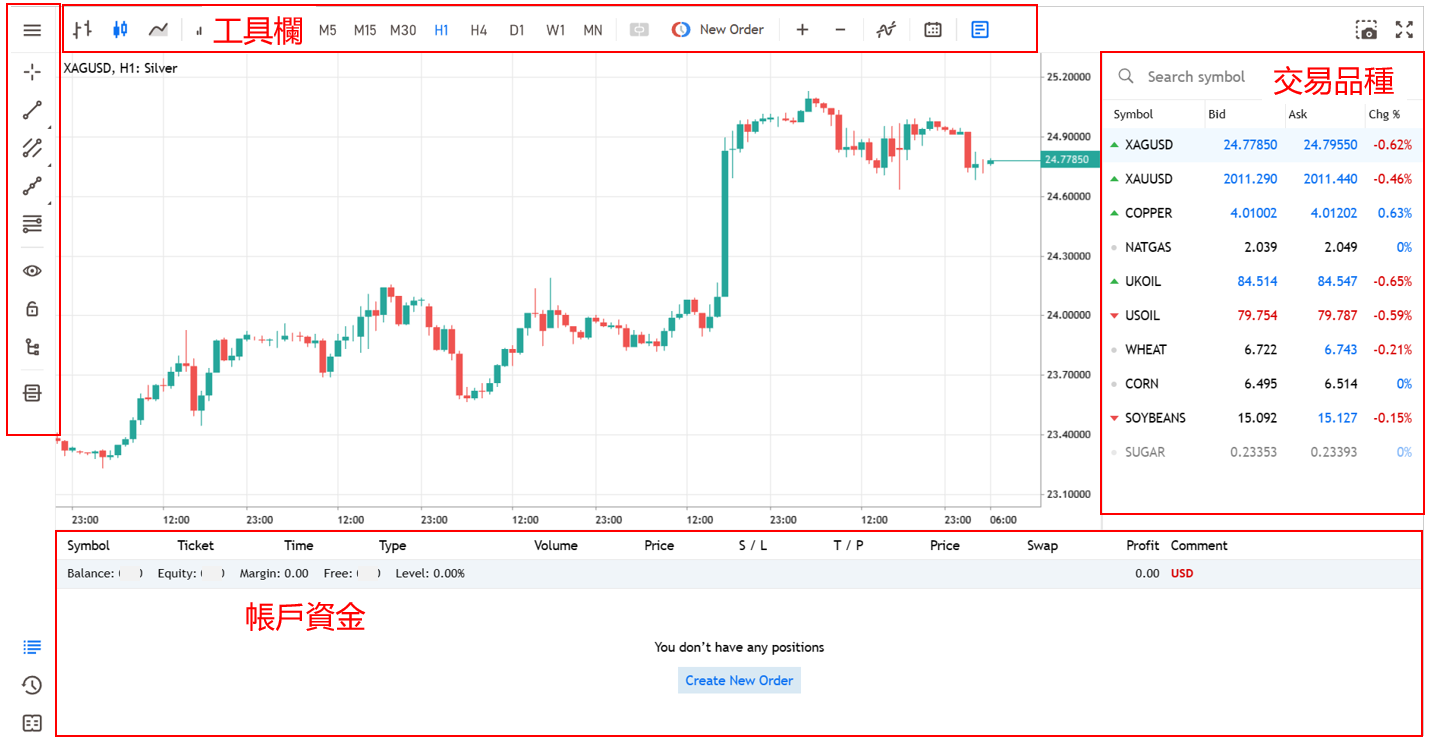Click the New Order button
The width and height of the screenshot is (1432, 746).
coord(718,30)
